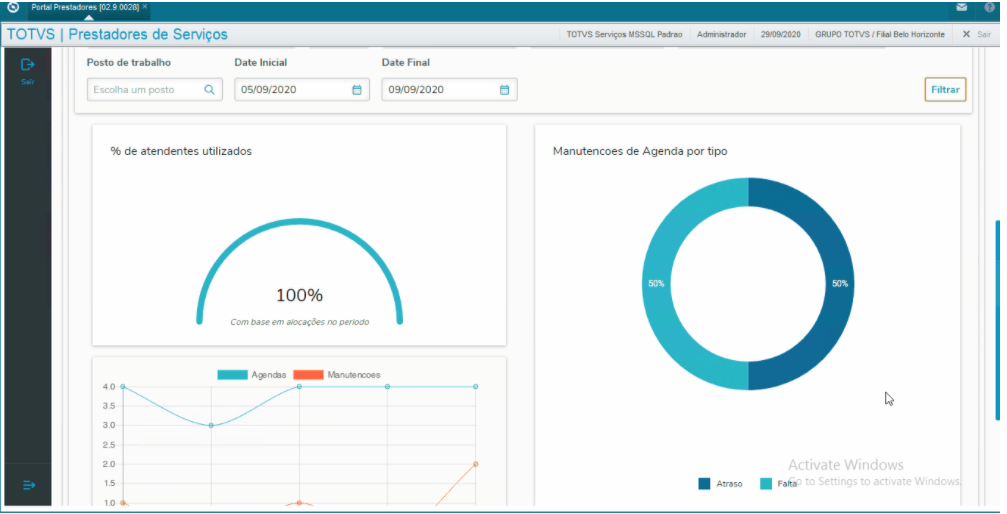Click the 29/09/2020 date in header
This screenshot has height=514, width=1007.
780,35
